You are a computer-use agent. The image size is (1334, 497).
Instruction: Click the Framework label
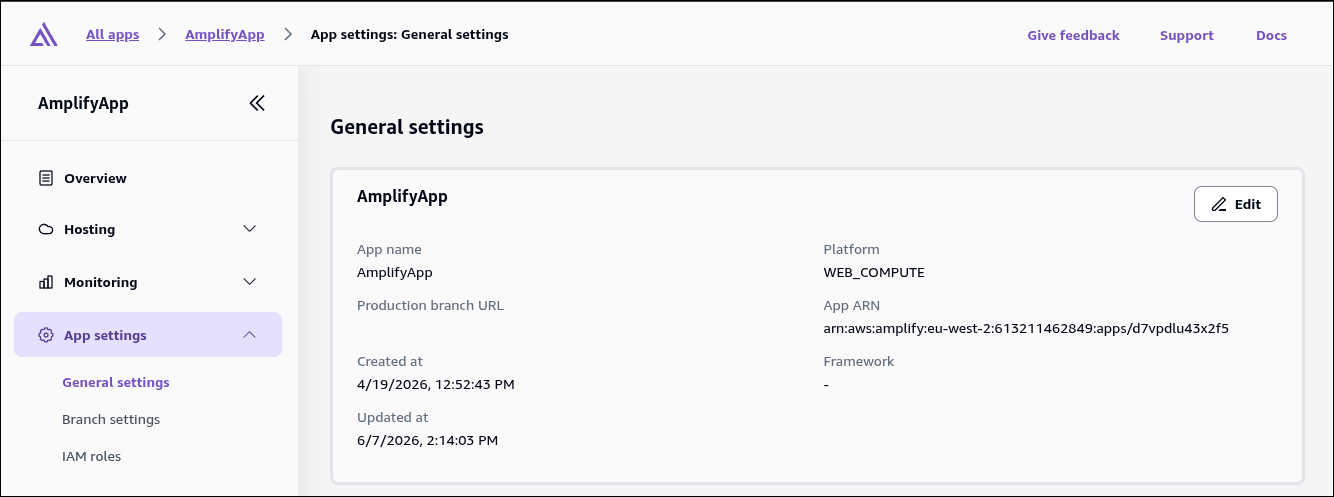tap(859, 361)
